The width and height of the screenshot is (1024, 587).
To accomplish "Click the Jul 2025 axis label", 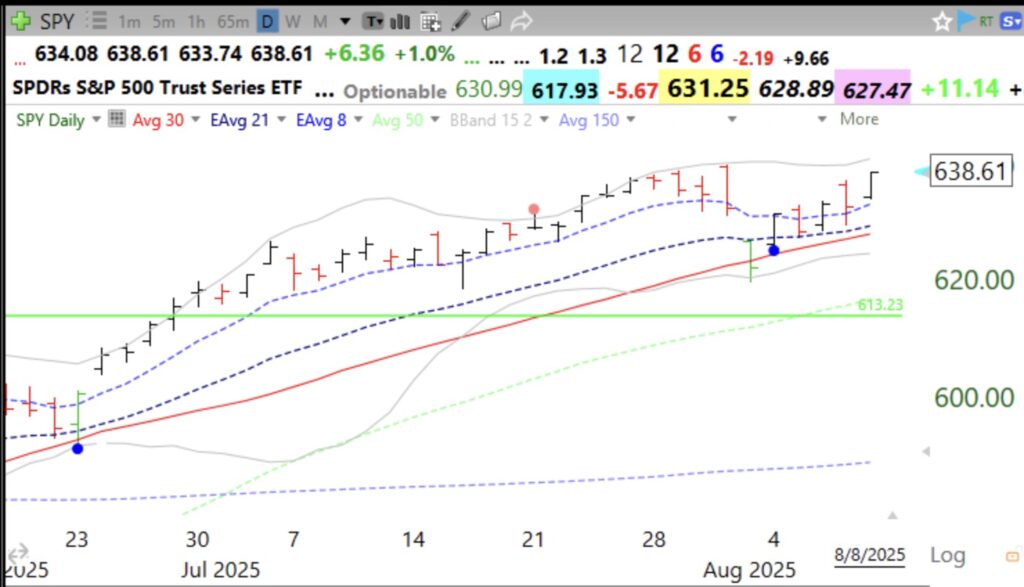I will [x=220, y=569].
